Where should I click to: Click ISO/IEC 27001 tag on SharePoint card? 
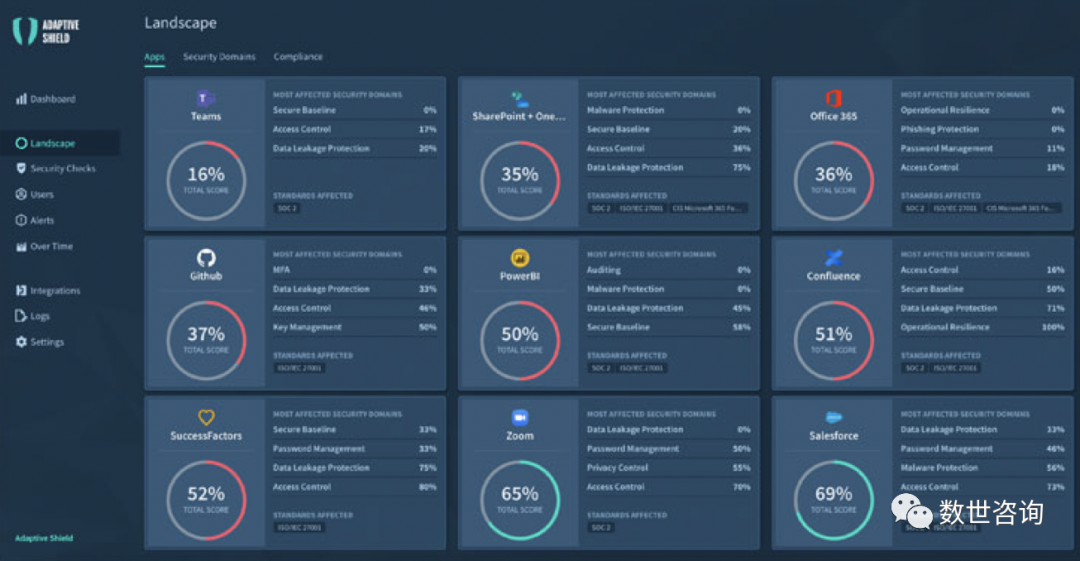click(x=641, y=208)
